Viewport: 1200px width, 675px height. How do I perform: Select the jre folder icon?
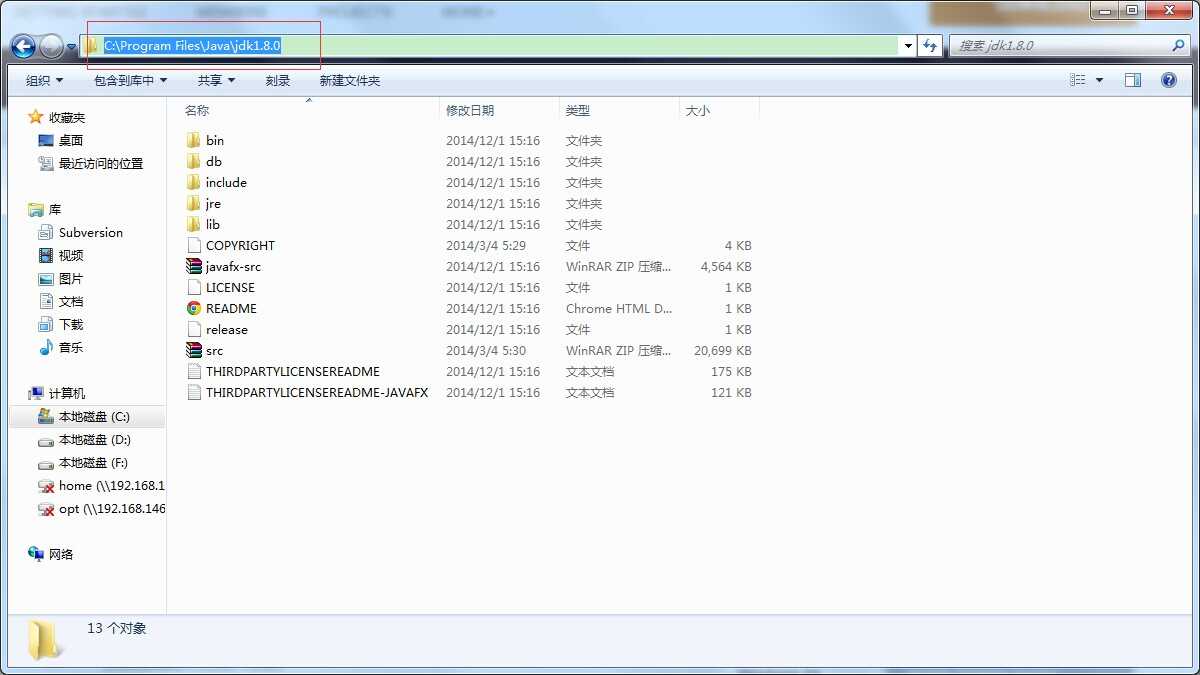tap(194, 203)
